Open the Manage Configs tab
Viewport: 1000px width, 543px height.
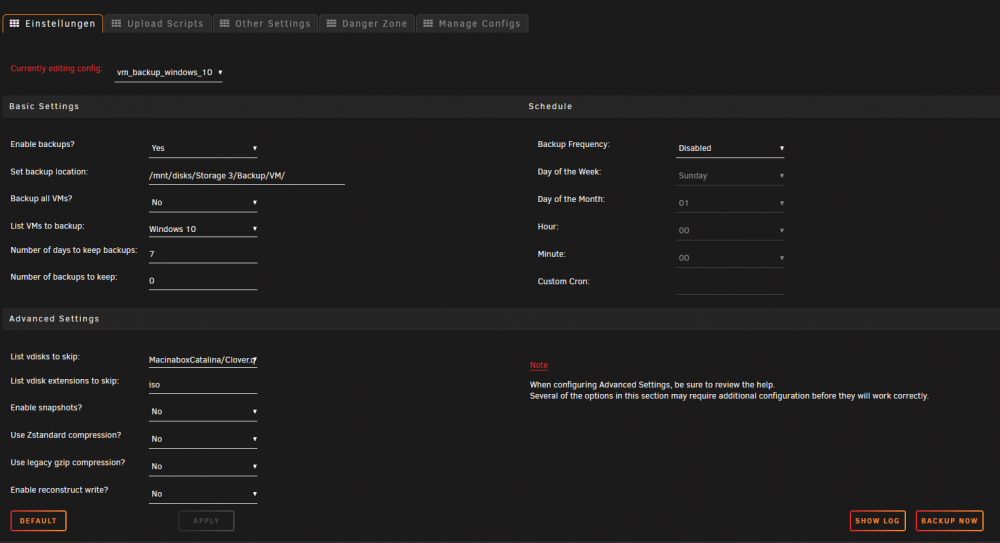point(472,24)
